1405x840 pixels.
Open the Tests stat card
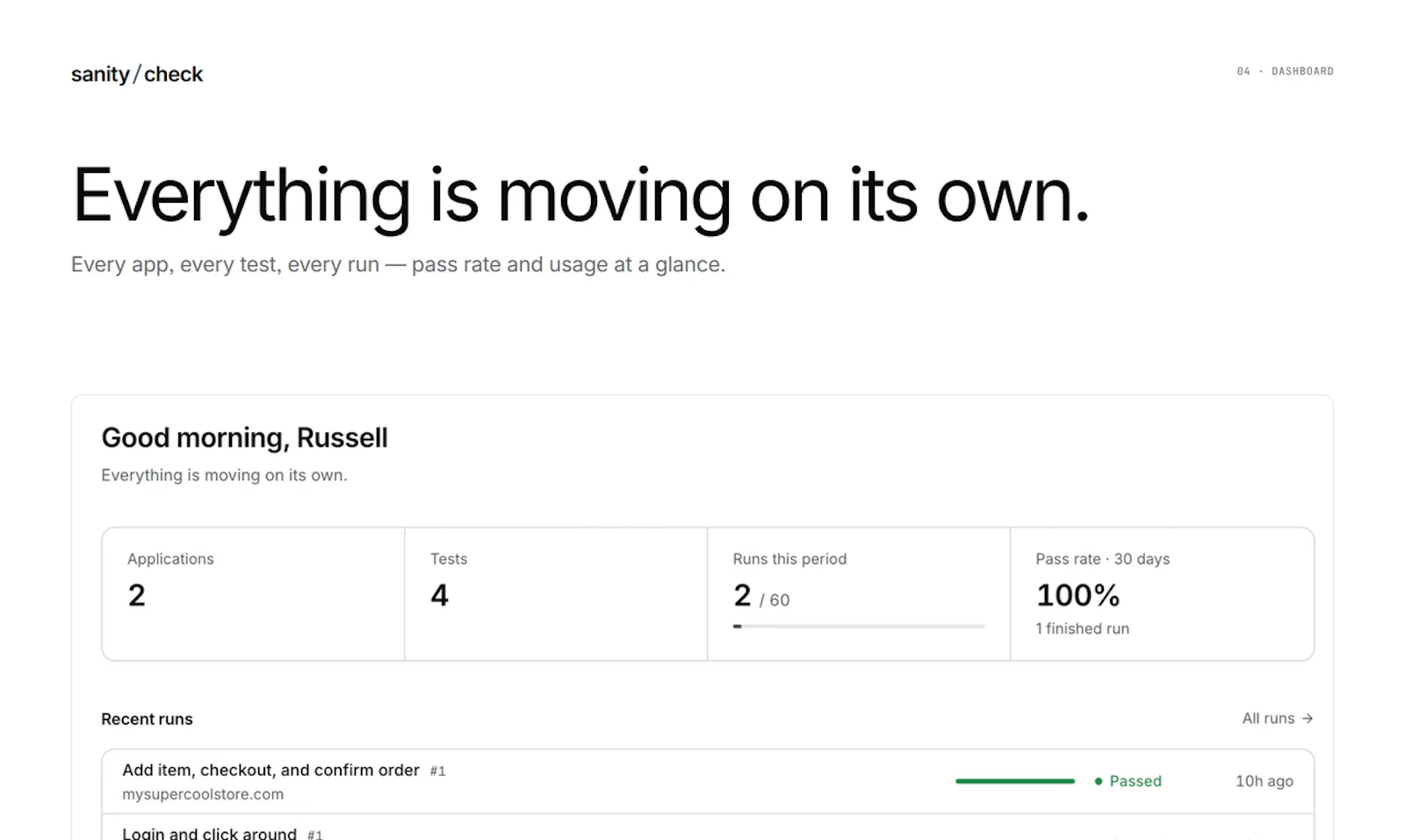556,593
